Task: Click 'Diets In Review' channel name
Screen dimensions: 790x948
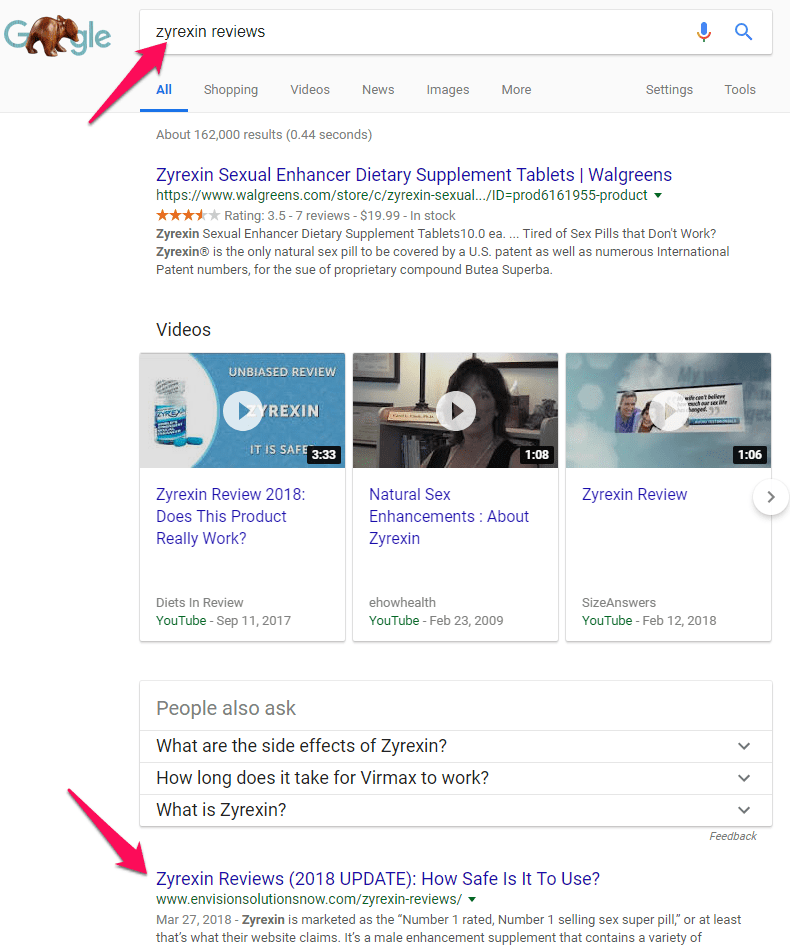Action: pyautogui.click(x=199, y=603)
